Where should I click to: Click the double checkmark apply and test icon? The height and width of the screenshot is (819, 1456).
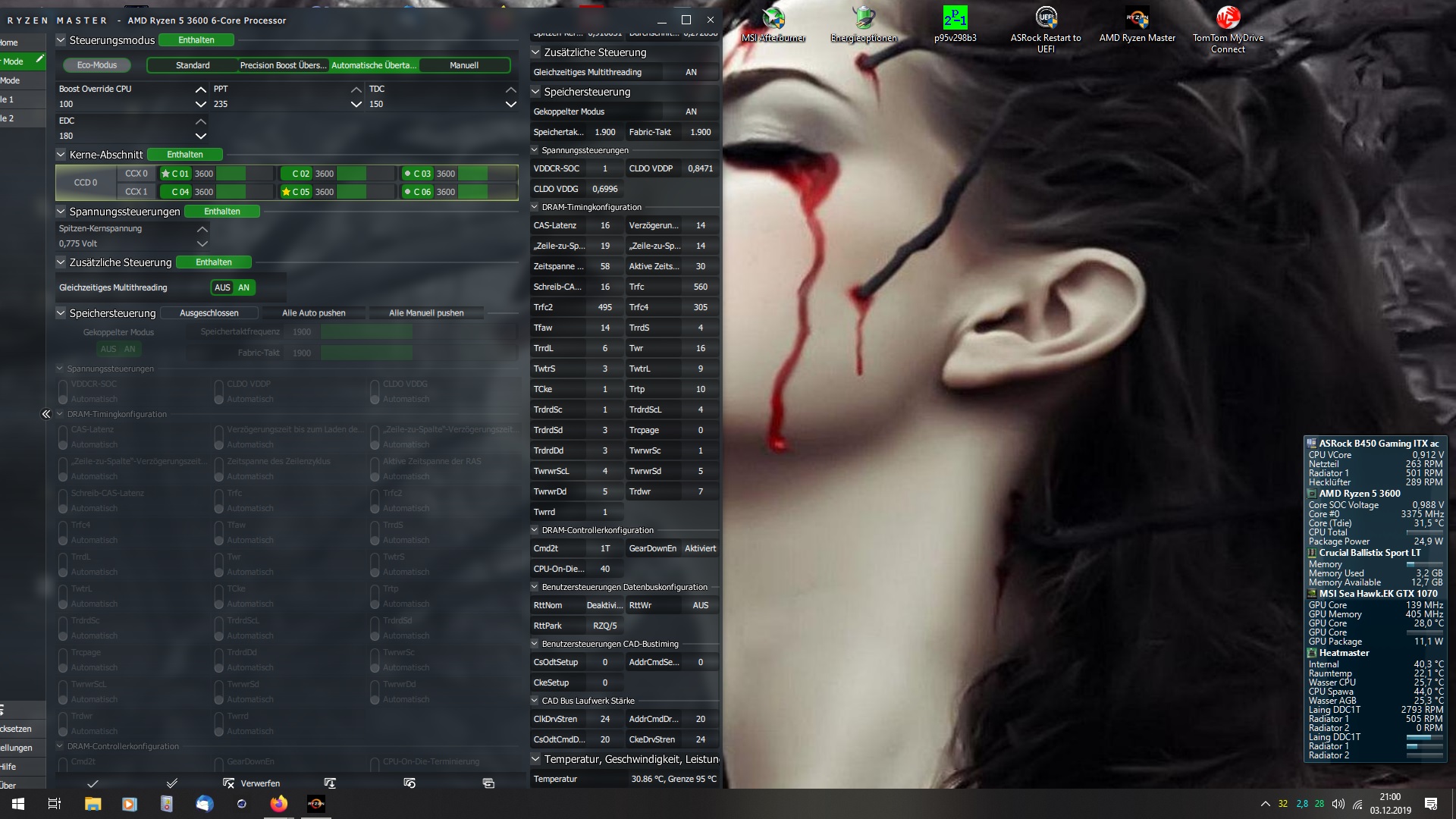coord(172,783)
